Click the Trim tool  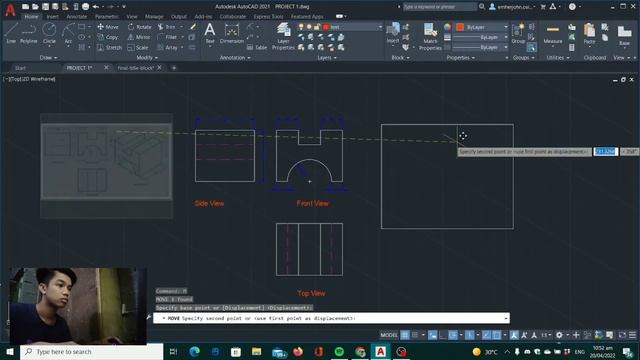(167, 27)
